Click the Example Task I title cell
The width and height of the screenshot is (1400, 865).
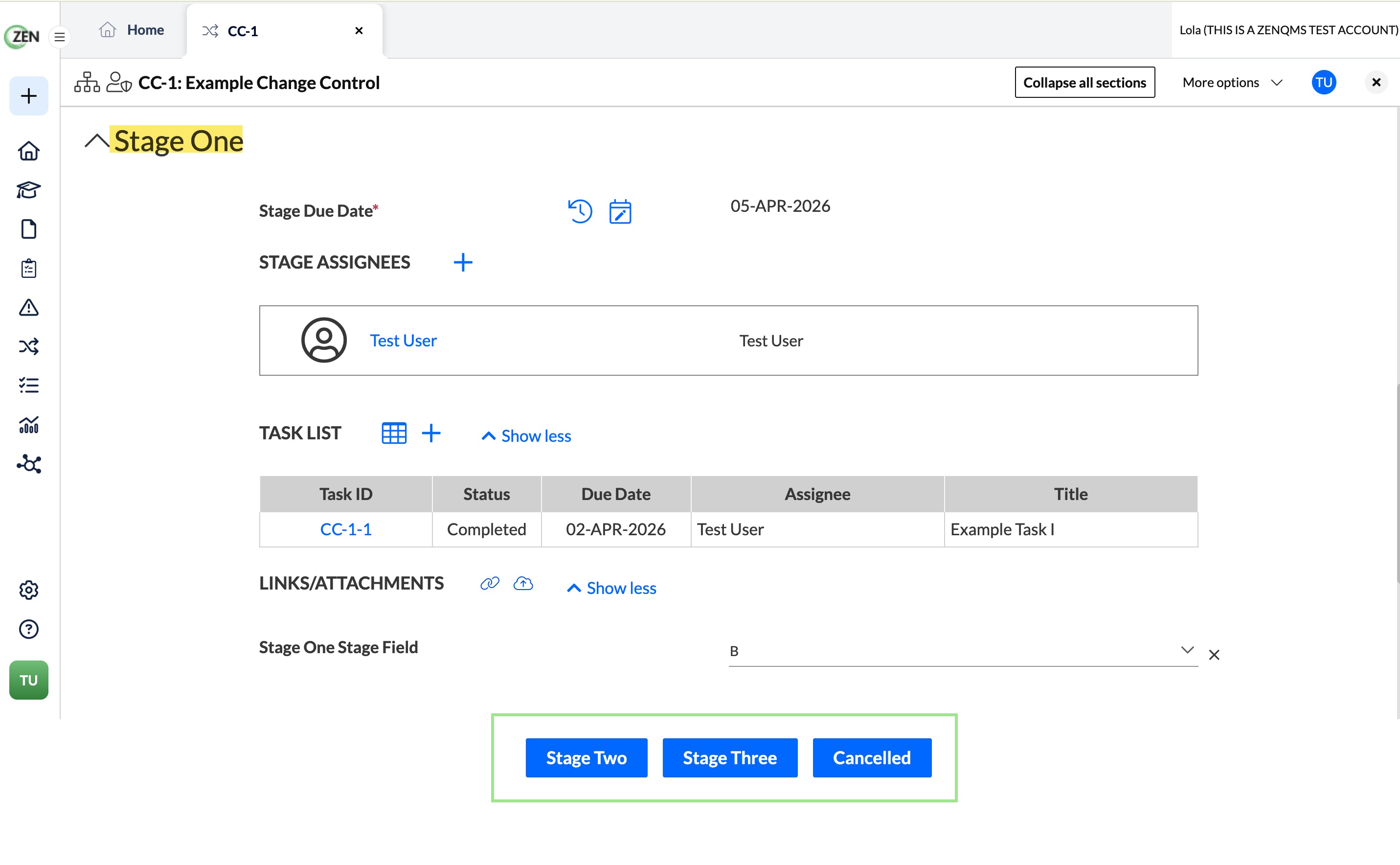click(x=1071, y=529)
